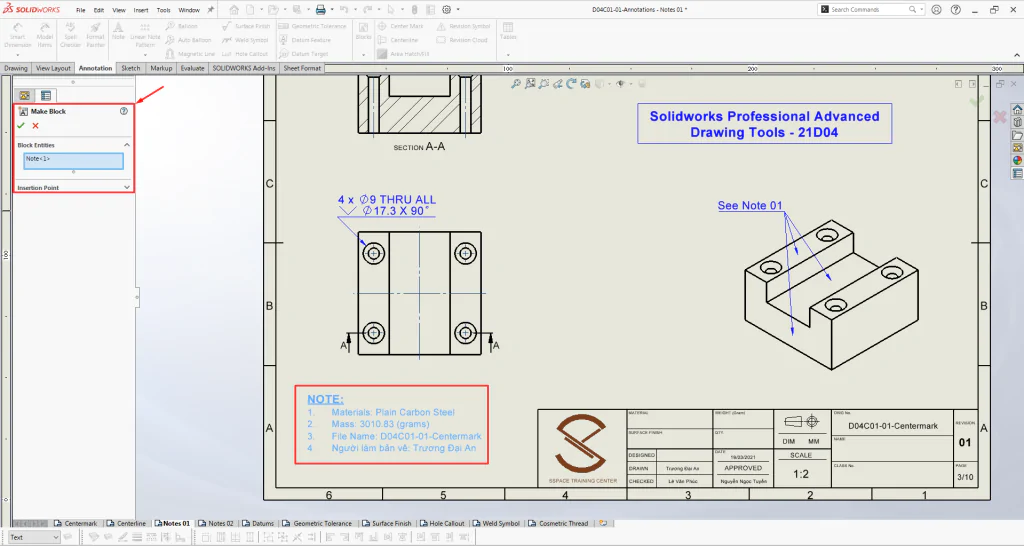This screenshot has height=546, width=1024.
Task: Open the Notes 02 sheet tab
Action: pos(216,523)
